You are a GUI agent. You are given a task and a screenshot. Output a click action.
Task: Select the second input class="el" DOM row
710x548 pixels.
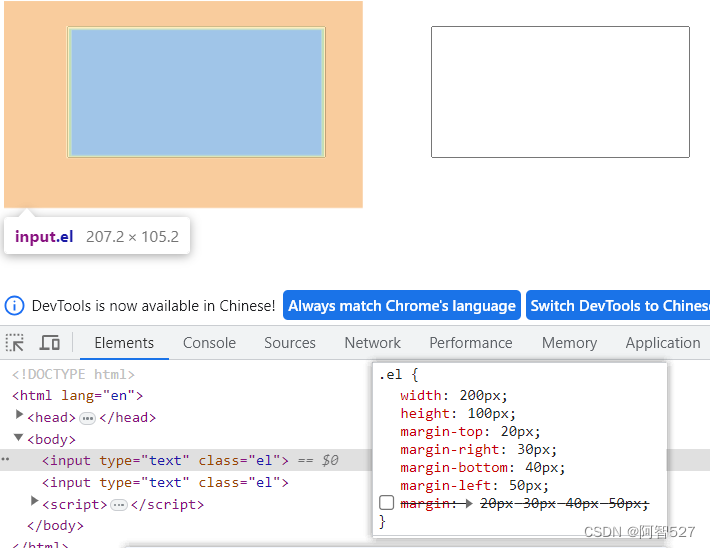[165, 482]
